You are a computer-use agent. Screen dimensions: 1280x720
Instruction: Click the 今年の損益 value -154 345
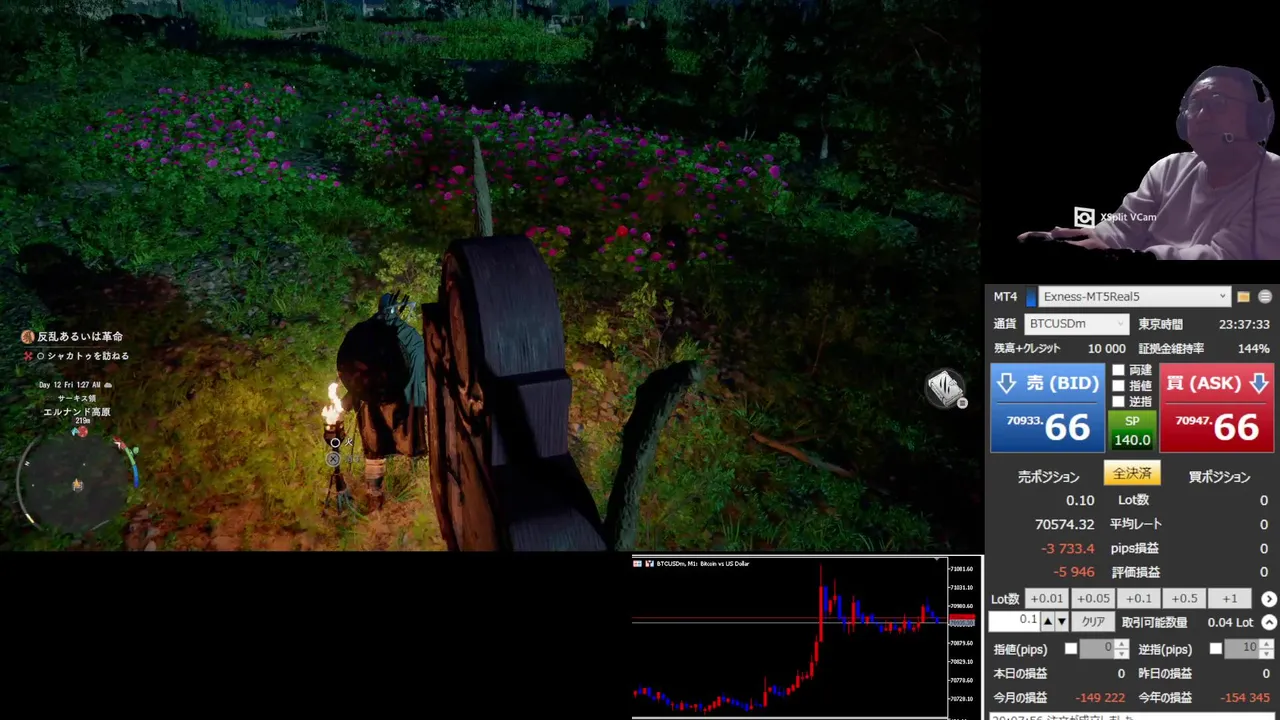pos(1245,697)
